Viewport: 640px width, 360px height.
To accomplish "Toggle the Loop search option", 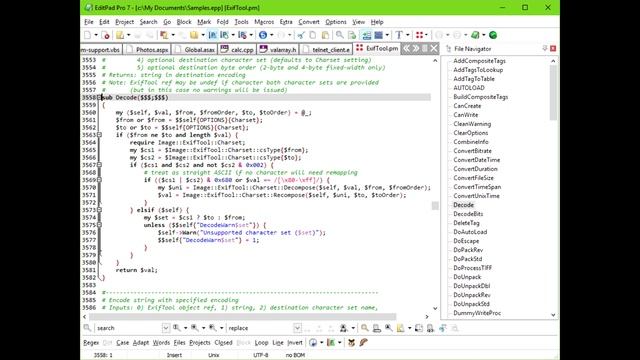I will [261, 343].
